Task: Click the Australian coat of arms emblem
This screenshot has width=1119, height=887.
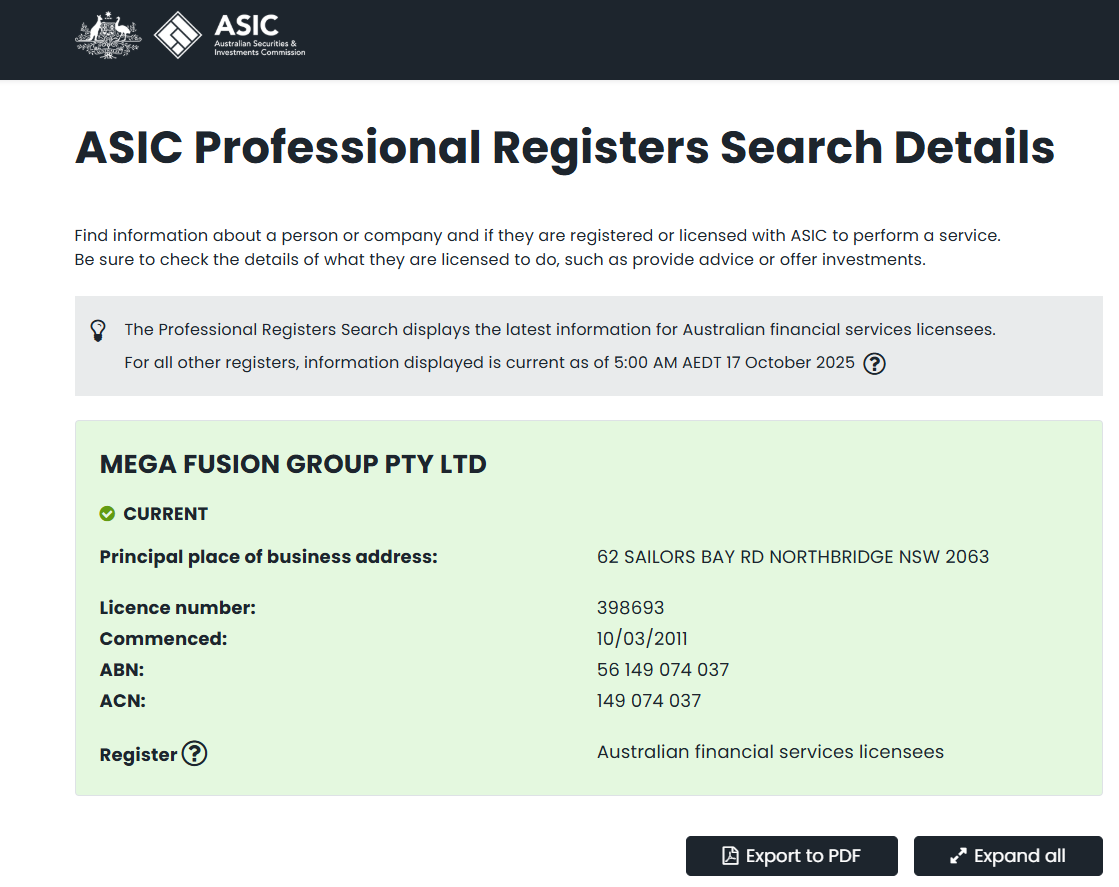Action: (x=108, y=35)
